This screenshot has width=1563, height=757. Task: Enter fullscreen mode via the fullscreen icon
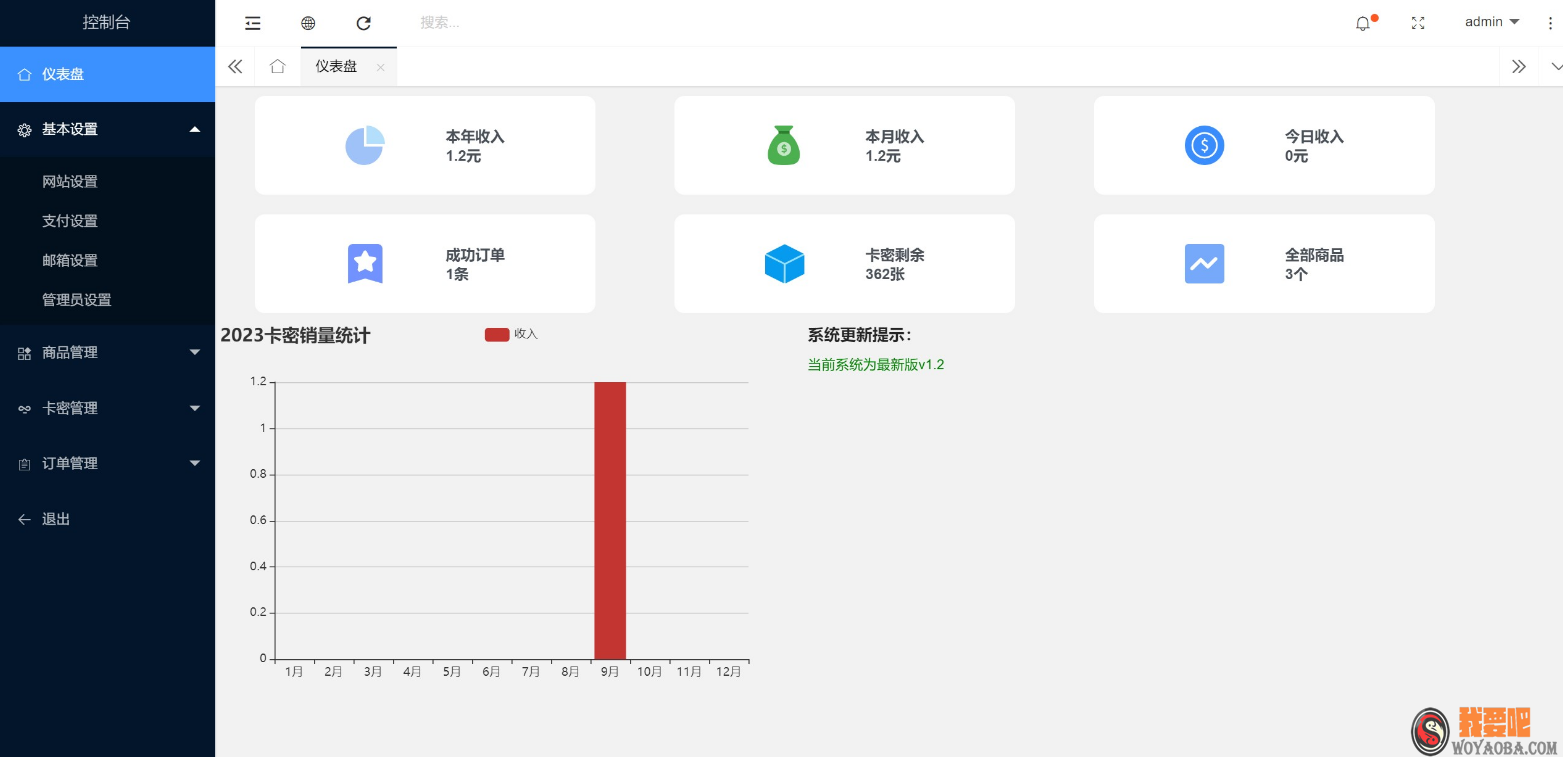pyautogui.click(x=1417, y=23)
